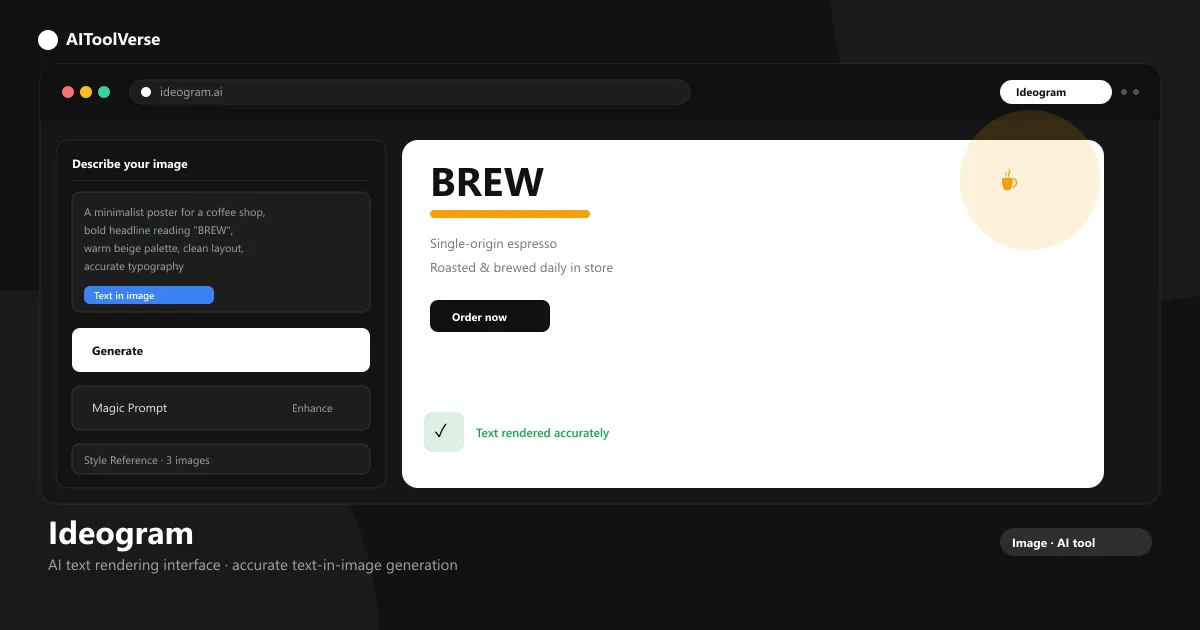Click the coffee cup icon

click(x=1009, y=180)
